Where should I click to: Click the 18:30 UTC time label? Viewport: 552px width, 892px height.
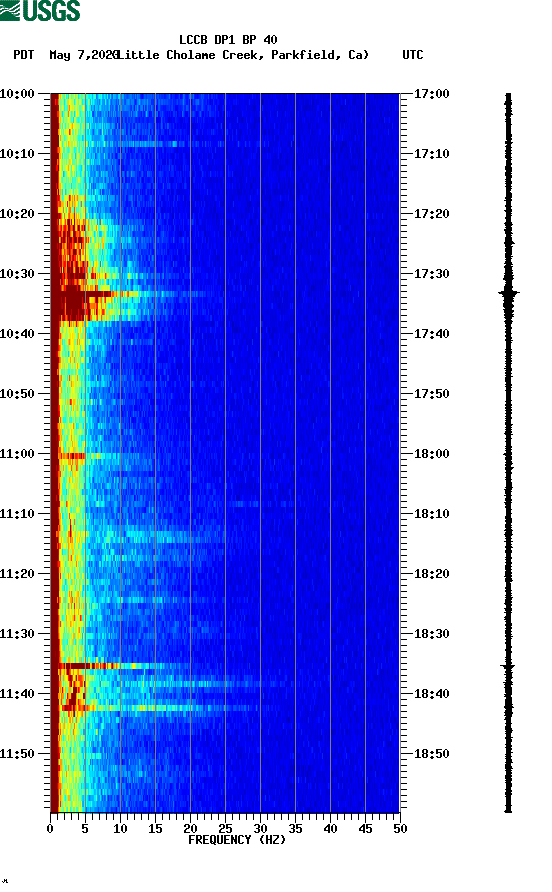pos(432,634)
